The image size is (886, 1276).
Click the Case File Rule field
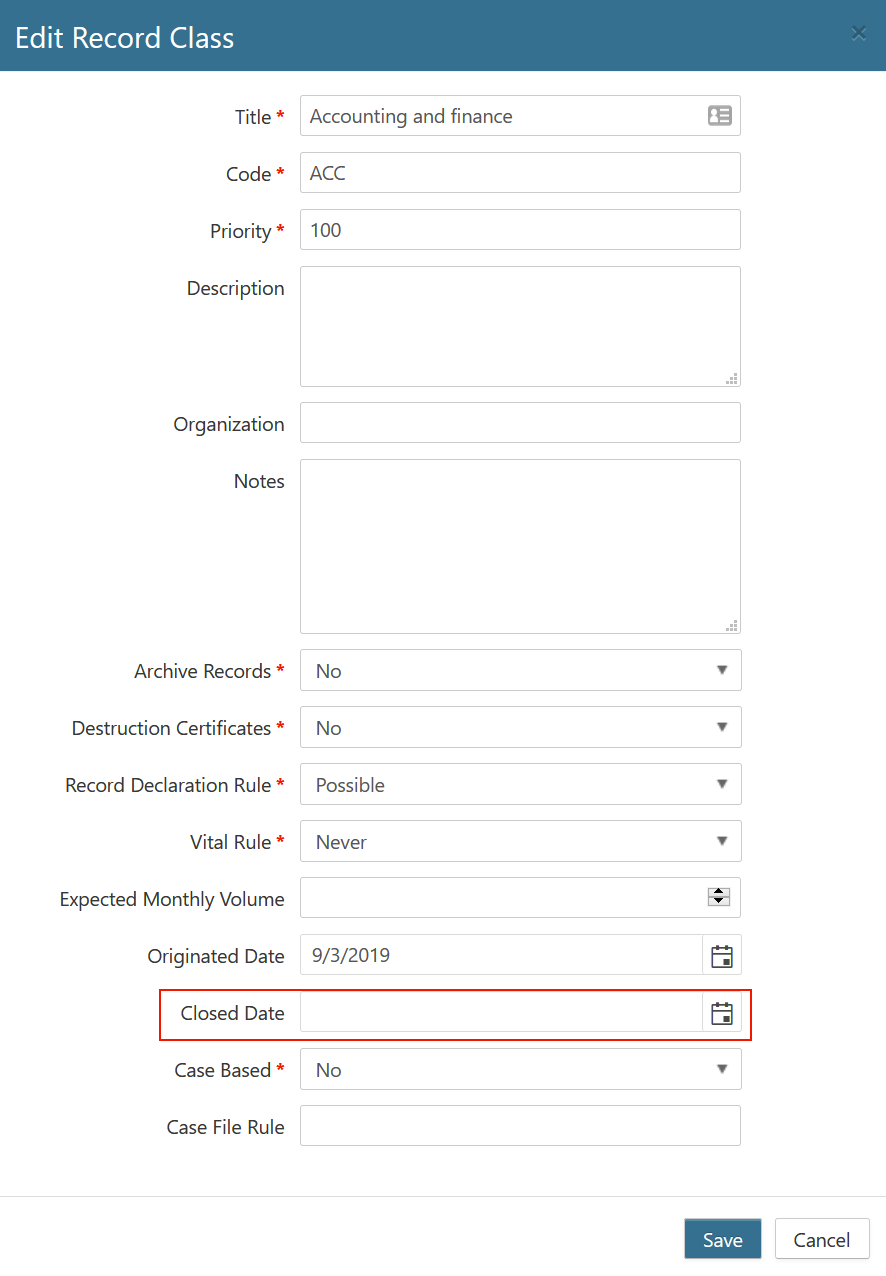click(x=520, y=1126)
